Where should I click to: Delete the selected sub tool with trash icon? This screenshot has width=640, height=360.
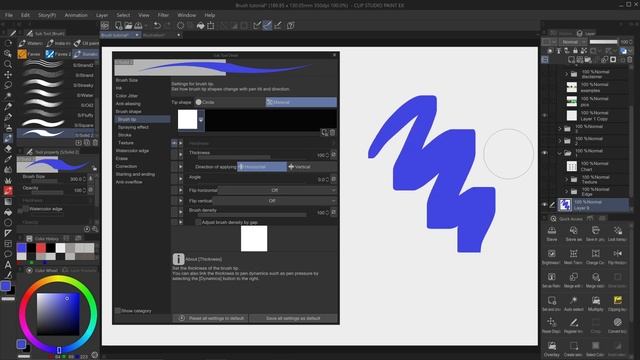pyautogui.click(x=95, y=142)
